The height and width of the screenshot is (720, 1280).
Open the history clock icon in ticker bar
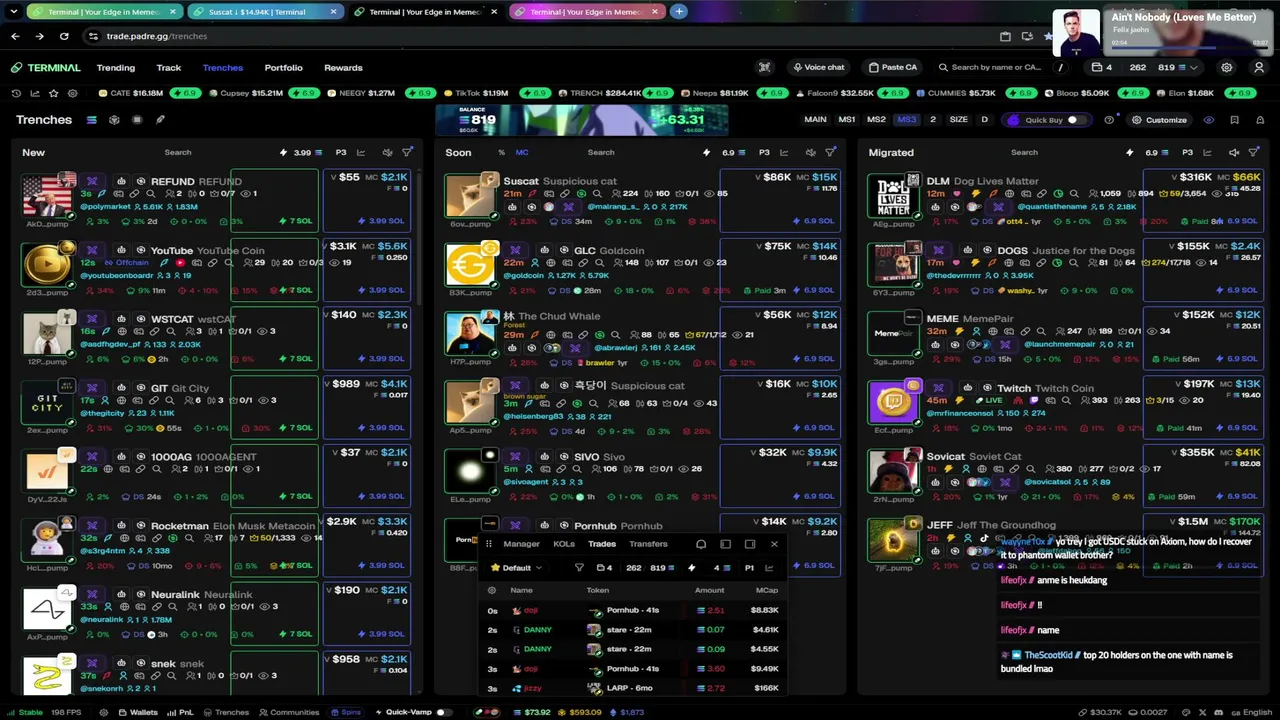coord(16,93)
